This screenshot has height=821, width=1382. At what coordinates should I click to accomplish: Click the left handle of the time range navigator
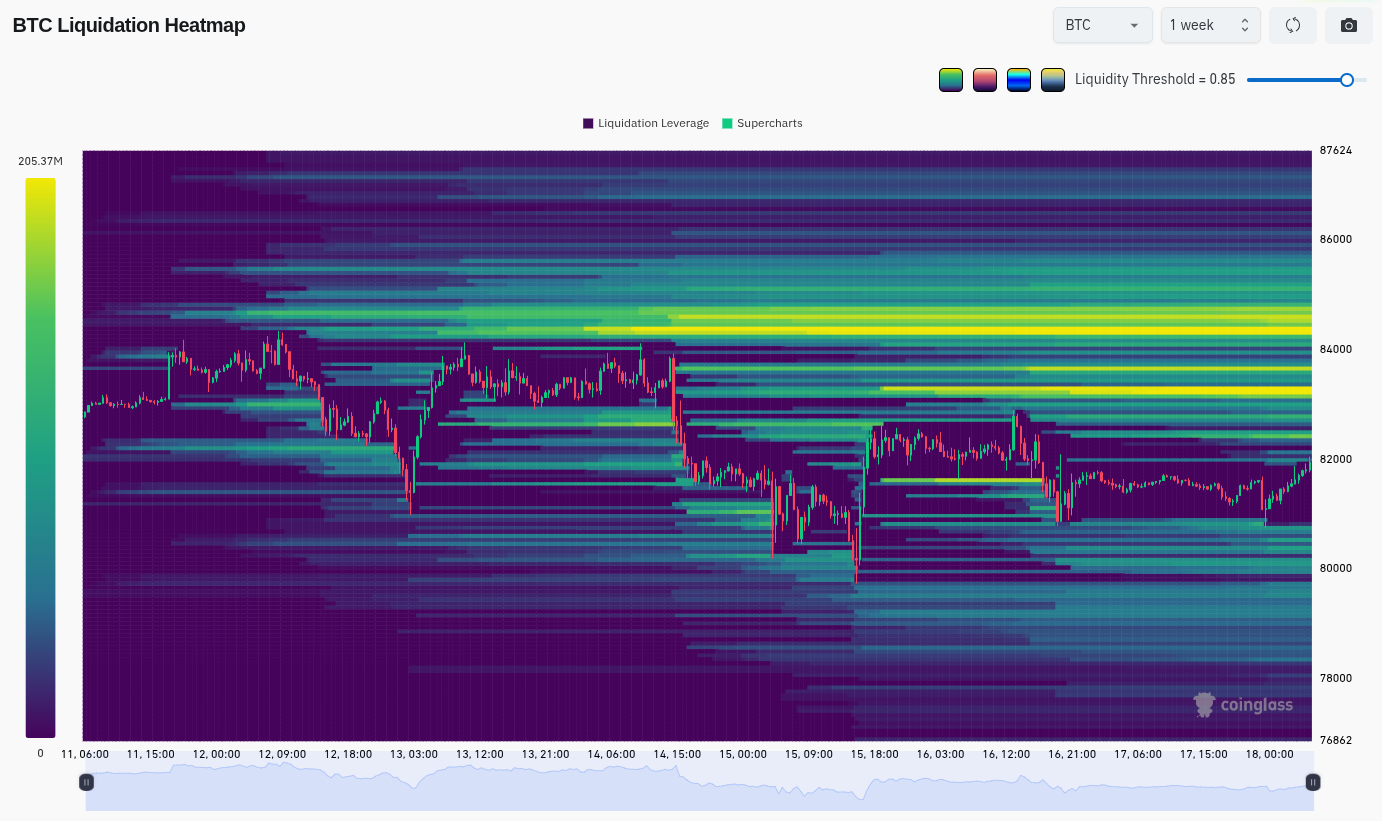coord(87,782)
